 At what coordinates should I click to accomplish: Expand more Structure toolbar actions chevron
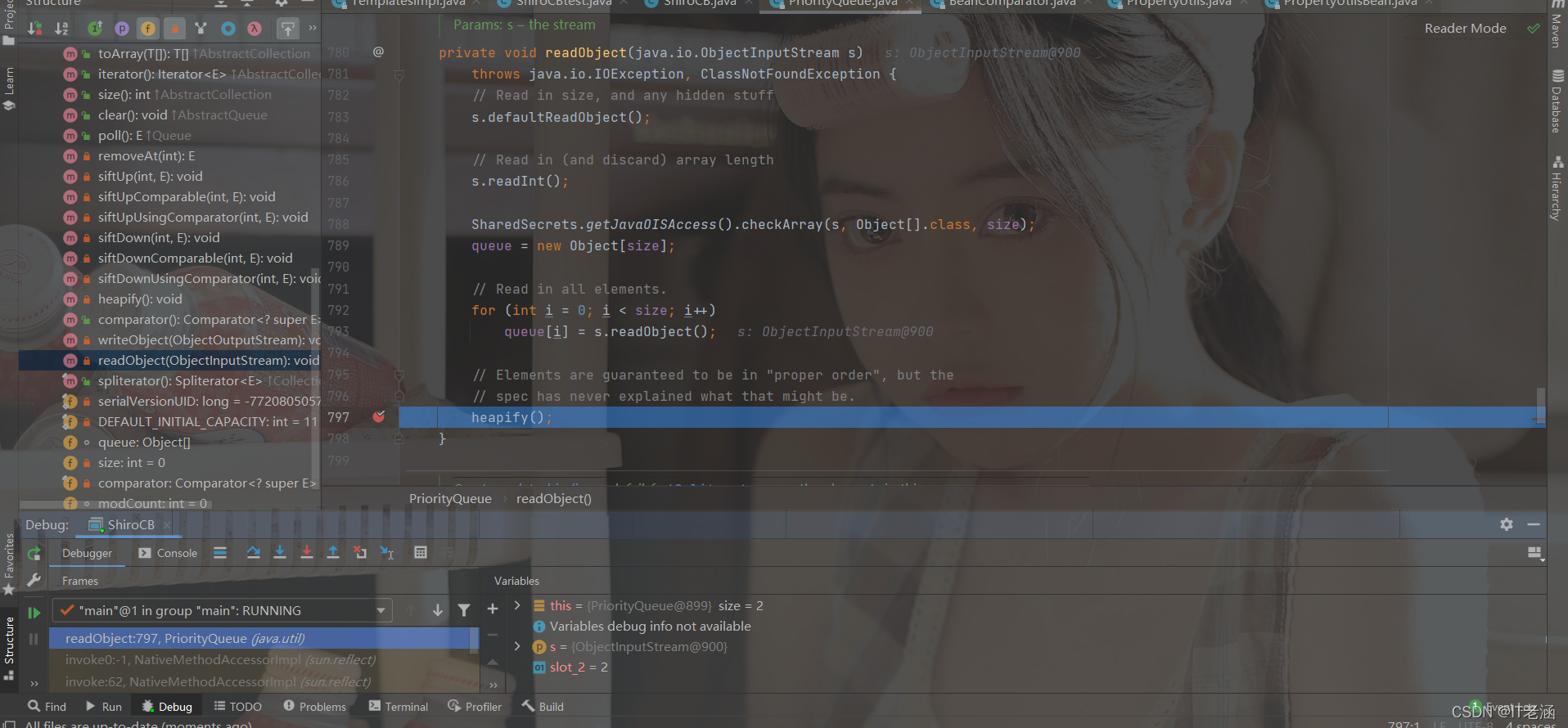(313, 29)
